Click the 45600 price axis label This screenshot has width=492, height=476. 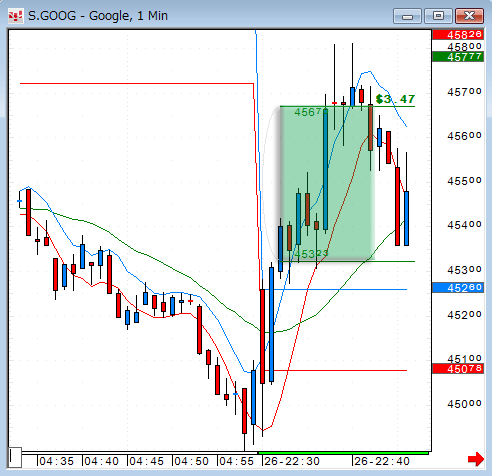[464, 136]
